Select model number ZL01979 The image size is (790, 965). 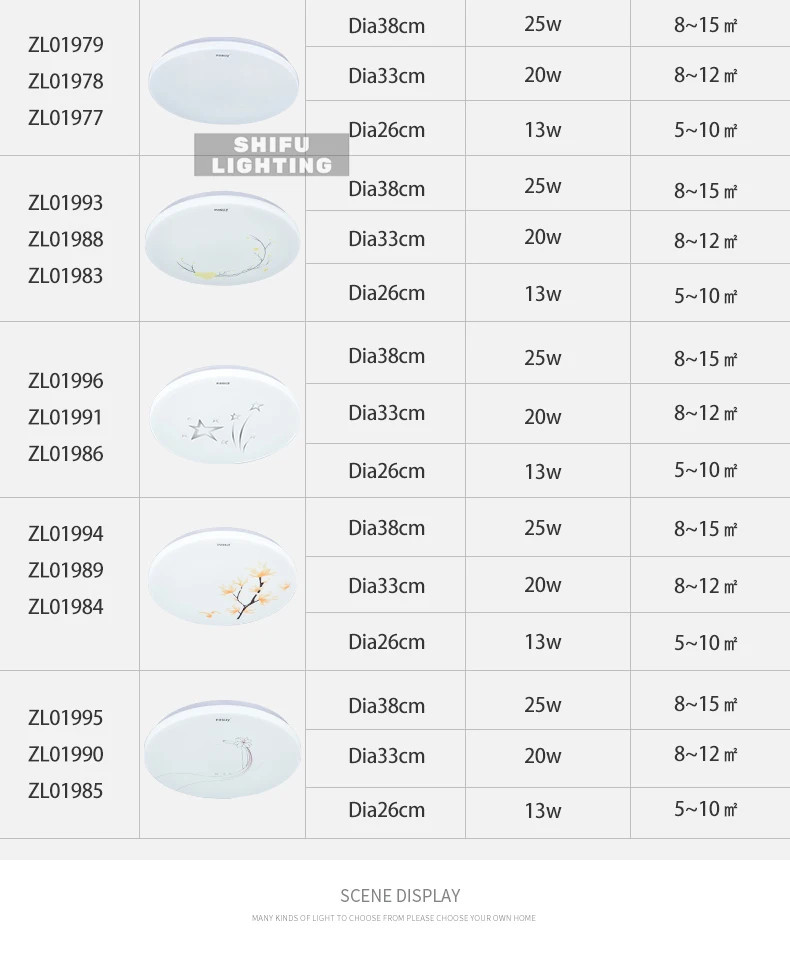pyautogui.click(x=66, y=45)
